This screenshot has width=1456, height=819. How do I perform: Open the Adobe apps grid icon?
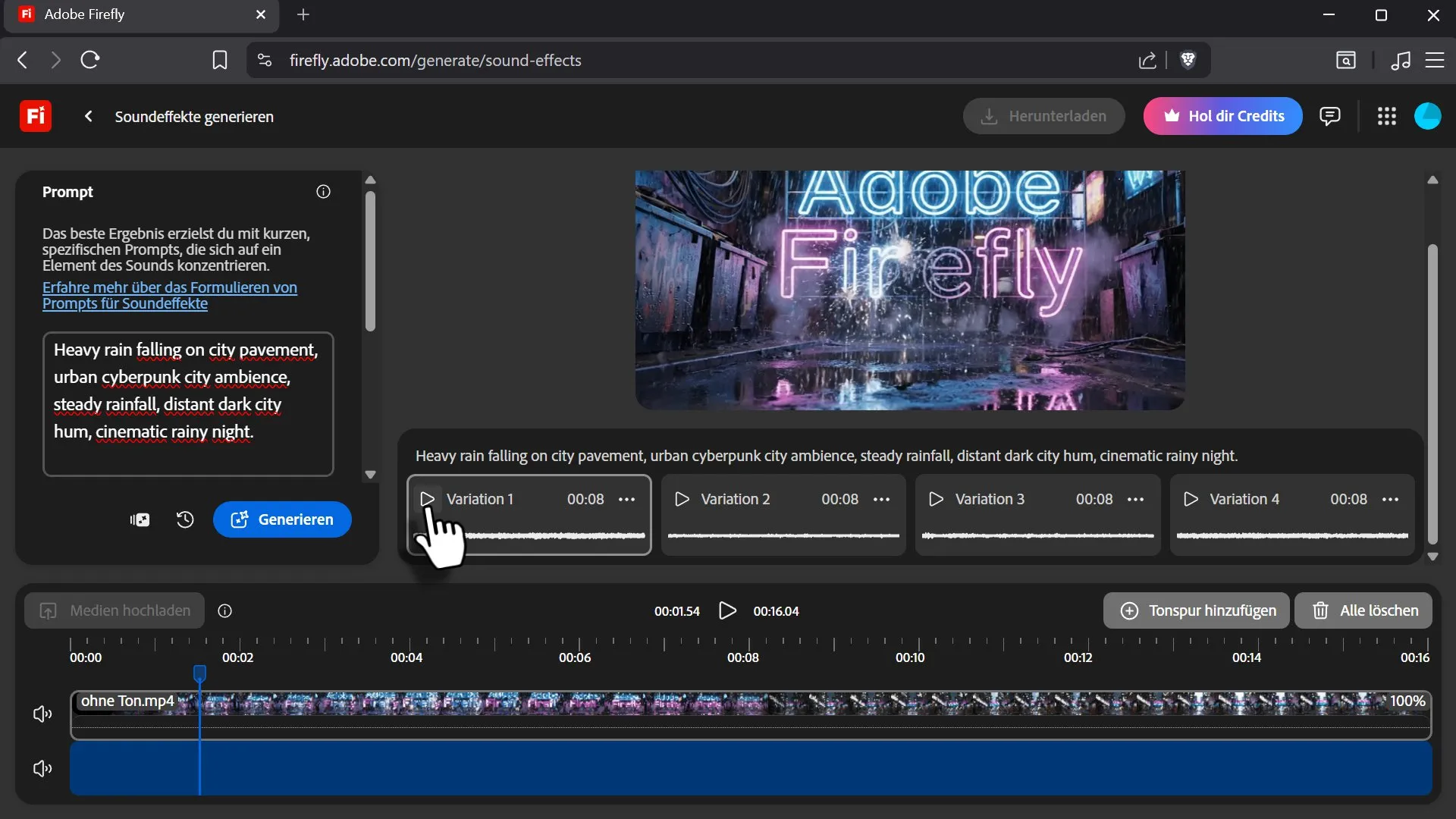[x=1387, y=116]
